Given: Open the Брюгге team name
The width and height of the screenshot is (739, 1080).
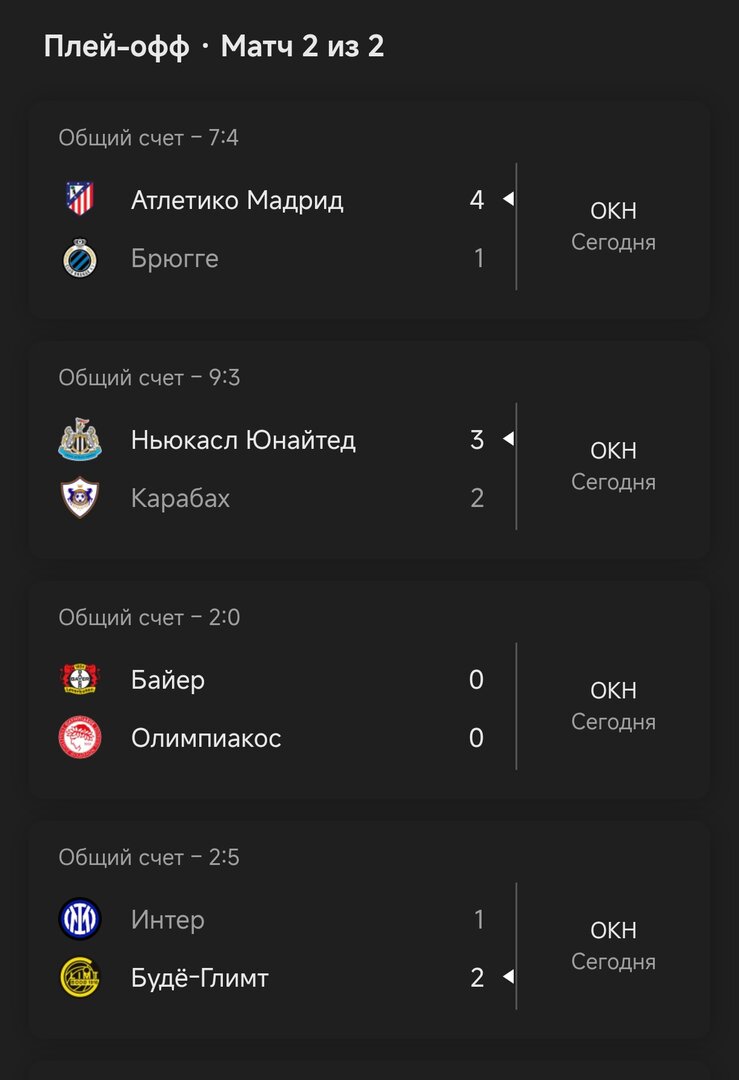Looking at the screenshot, I should 174,259.
